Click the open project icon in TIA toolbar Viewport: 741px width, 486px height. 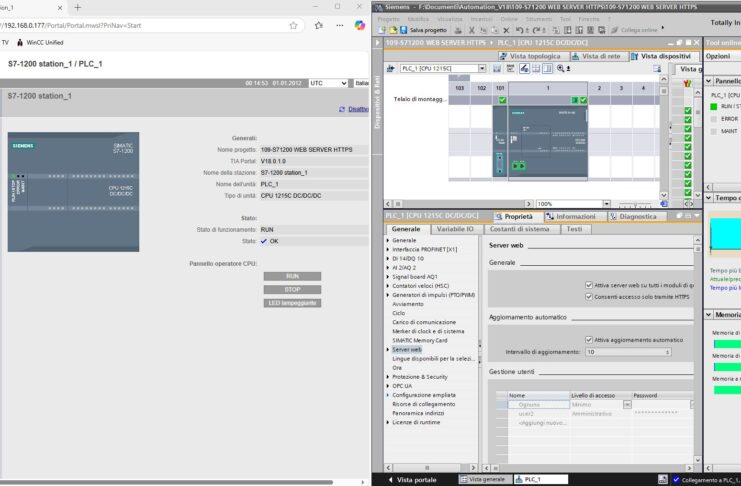pos(393,30)
